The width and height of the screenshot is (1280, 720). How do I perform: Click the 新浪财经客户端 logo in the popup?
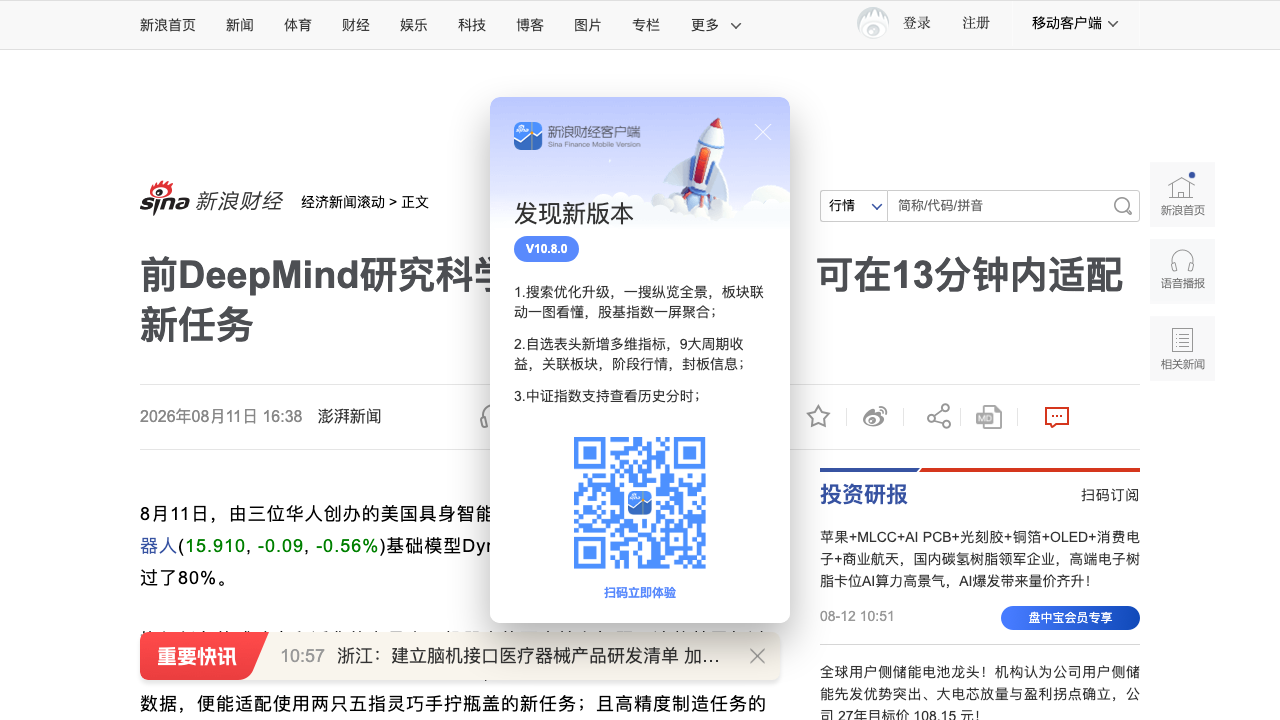pyautogui.click(x=577, y=136)
